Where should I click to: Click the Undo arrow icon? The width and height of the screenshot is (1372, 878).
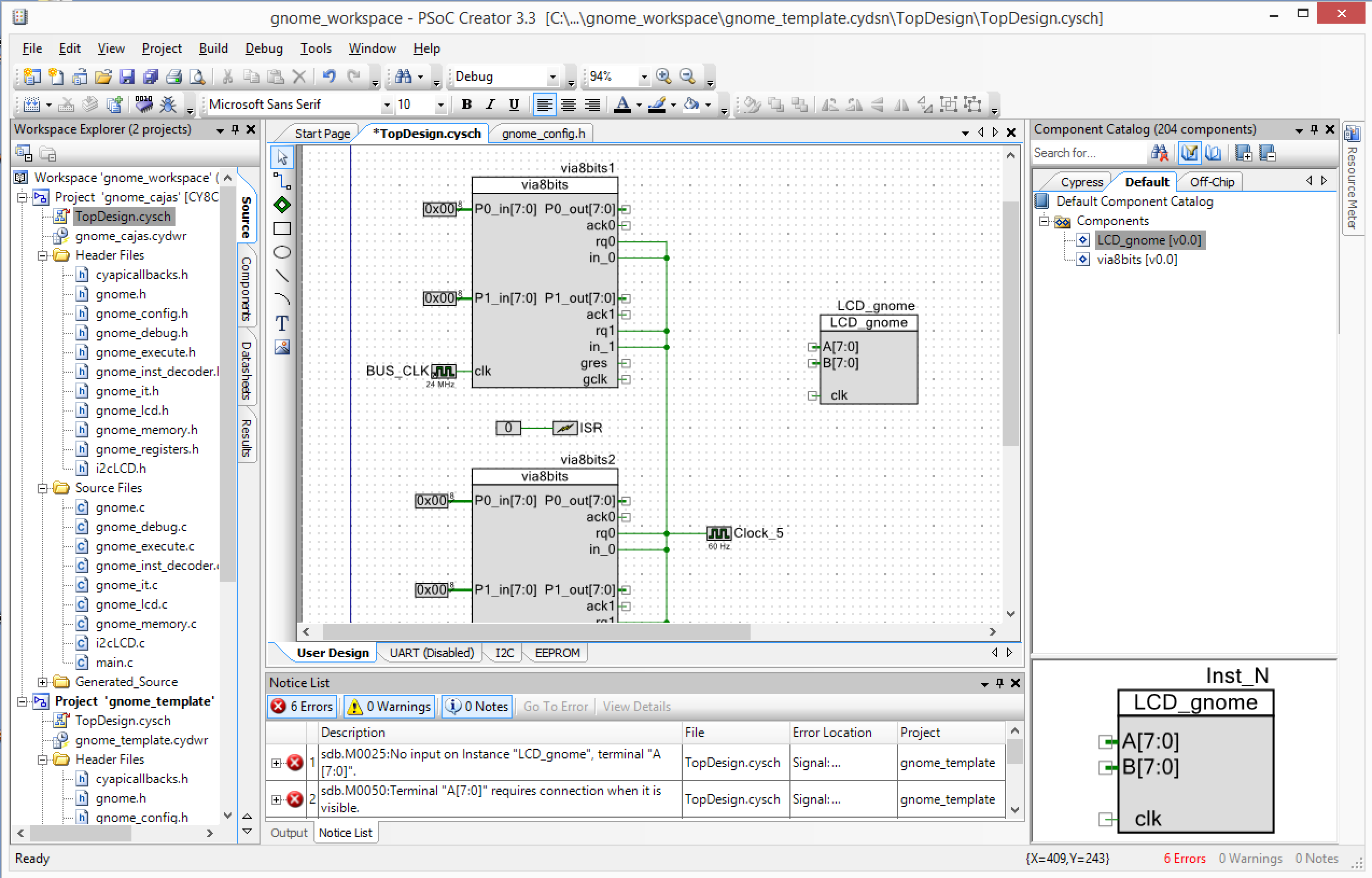coord(330,76)
